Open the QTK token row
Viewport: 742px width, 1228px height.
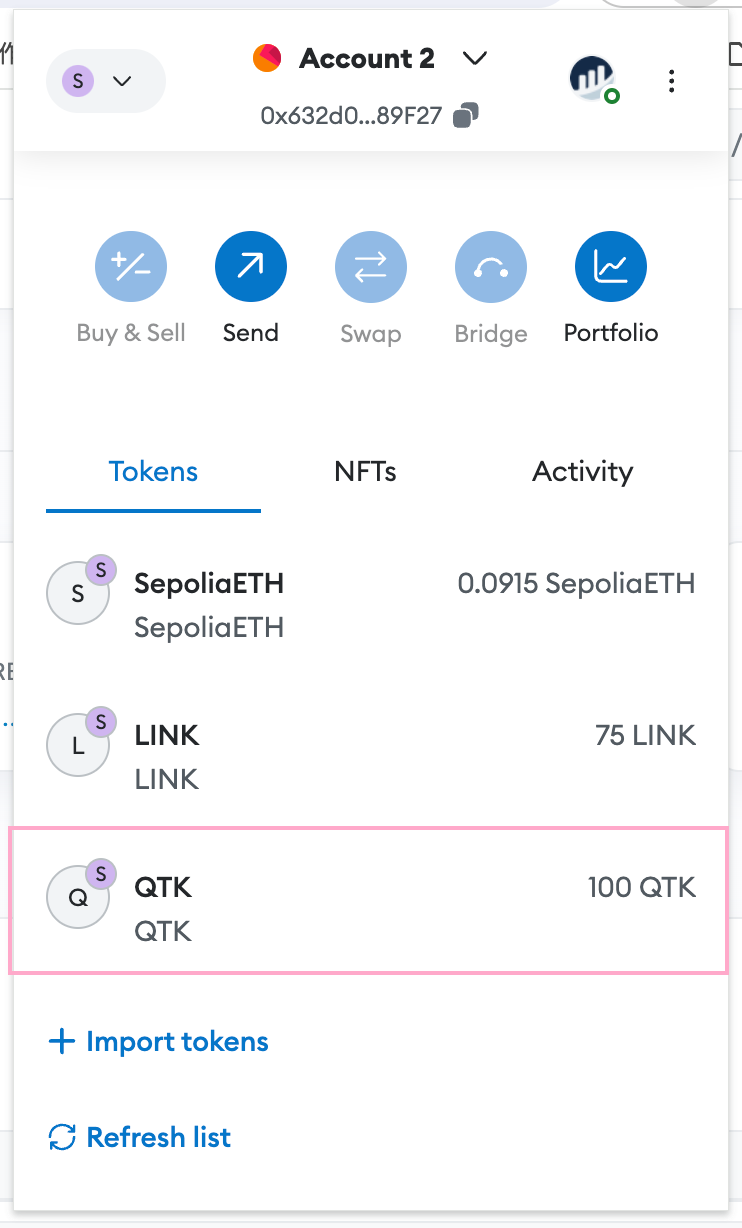click(x=368, y=900)
